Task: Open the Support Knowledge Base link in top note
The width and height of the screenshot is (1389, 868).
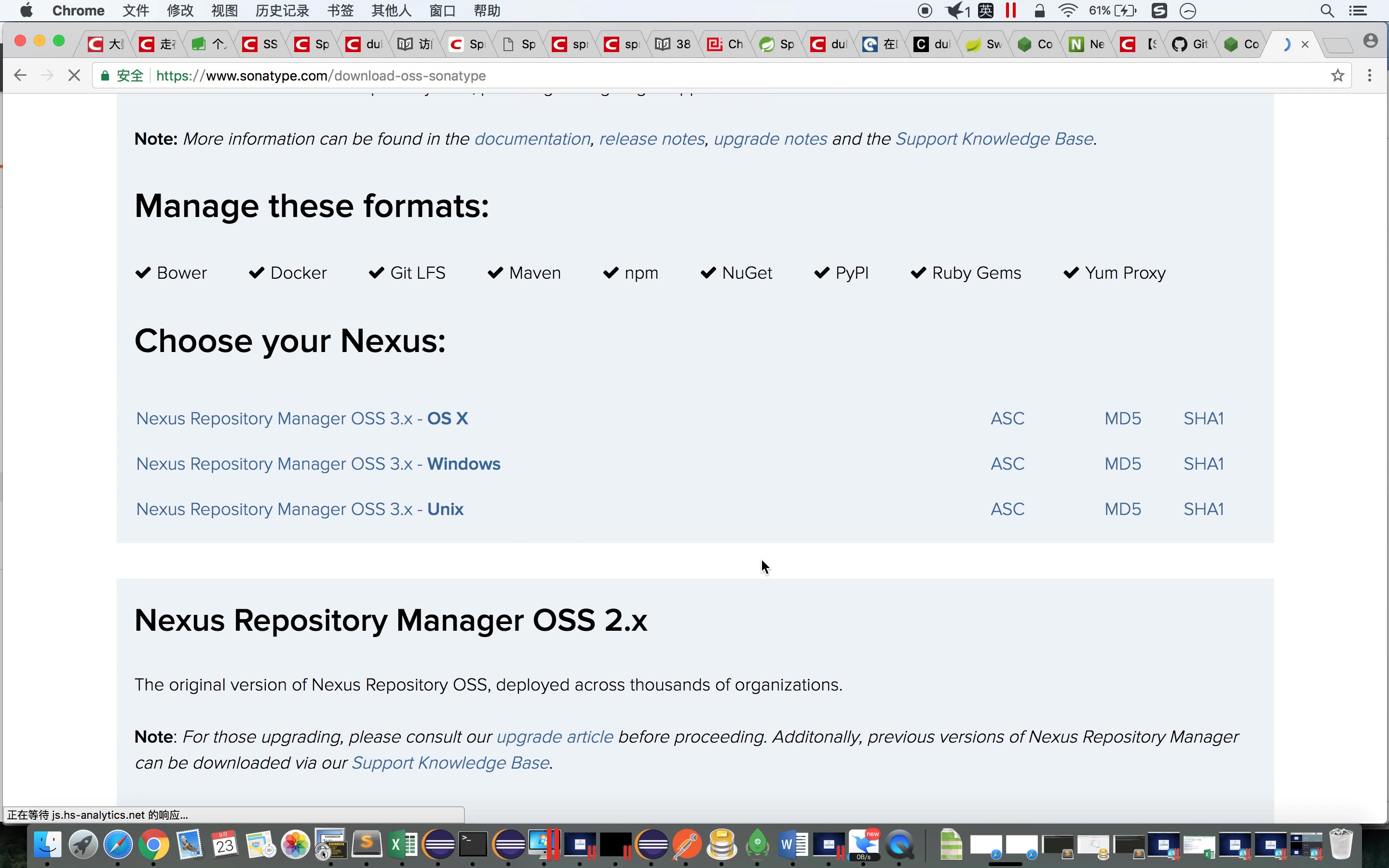Action: pyautogui.click(x=994, y=139)
